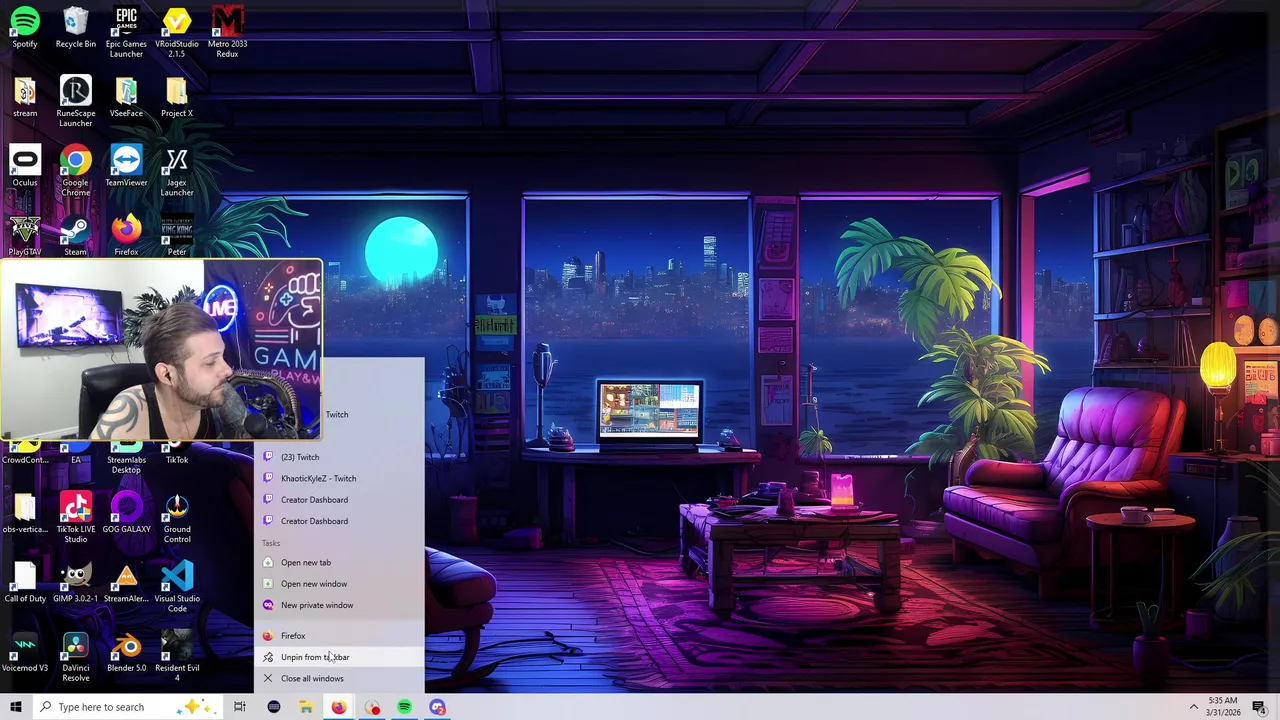The width and height of the screenshot is (1280, 720).
Task: Select the King Kong Peter icon
Action: click(177, 236)
